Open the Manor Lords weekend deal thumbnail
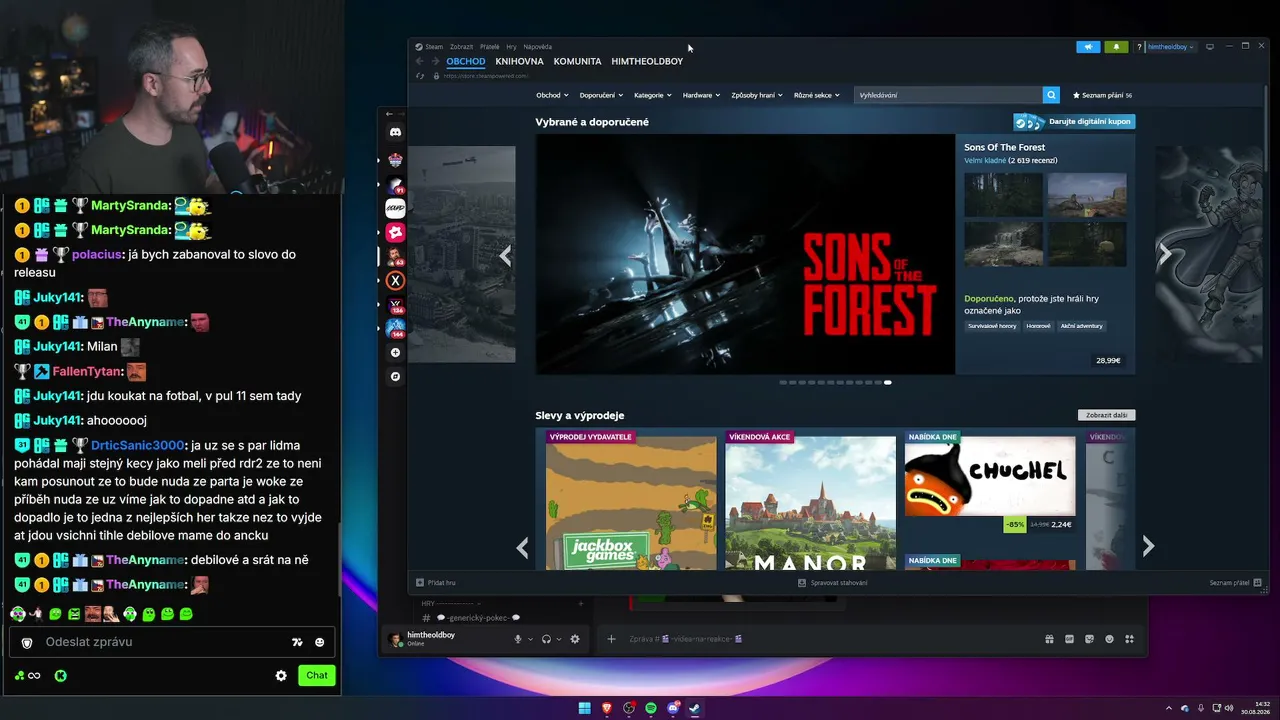Screen dimensions: 1280x720 (x=810, y=503)
